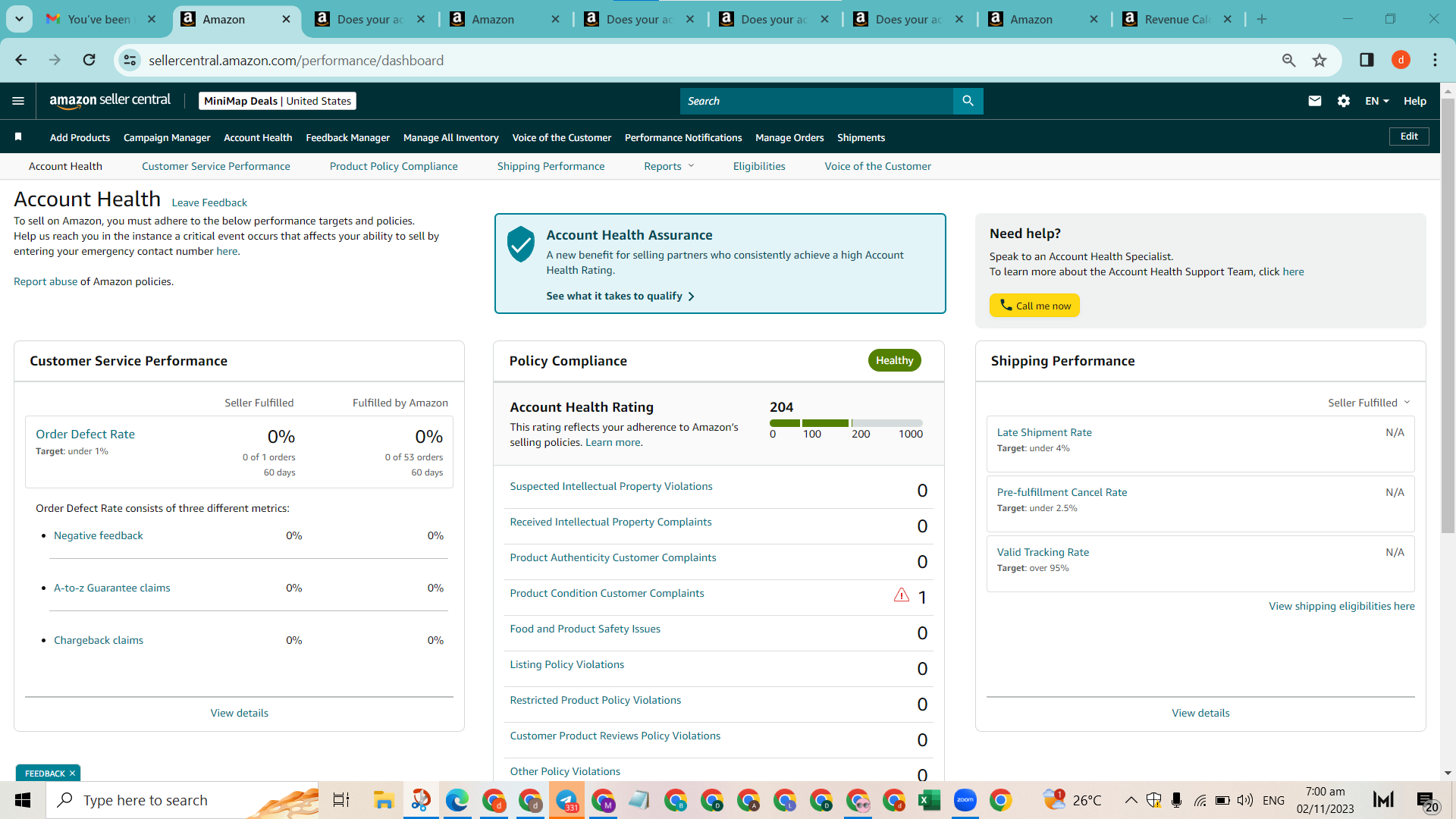Click the Edit navigation button

pyautogui.click(x=1409, y=136)
